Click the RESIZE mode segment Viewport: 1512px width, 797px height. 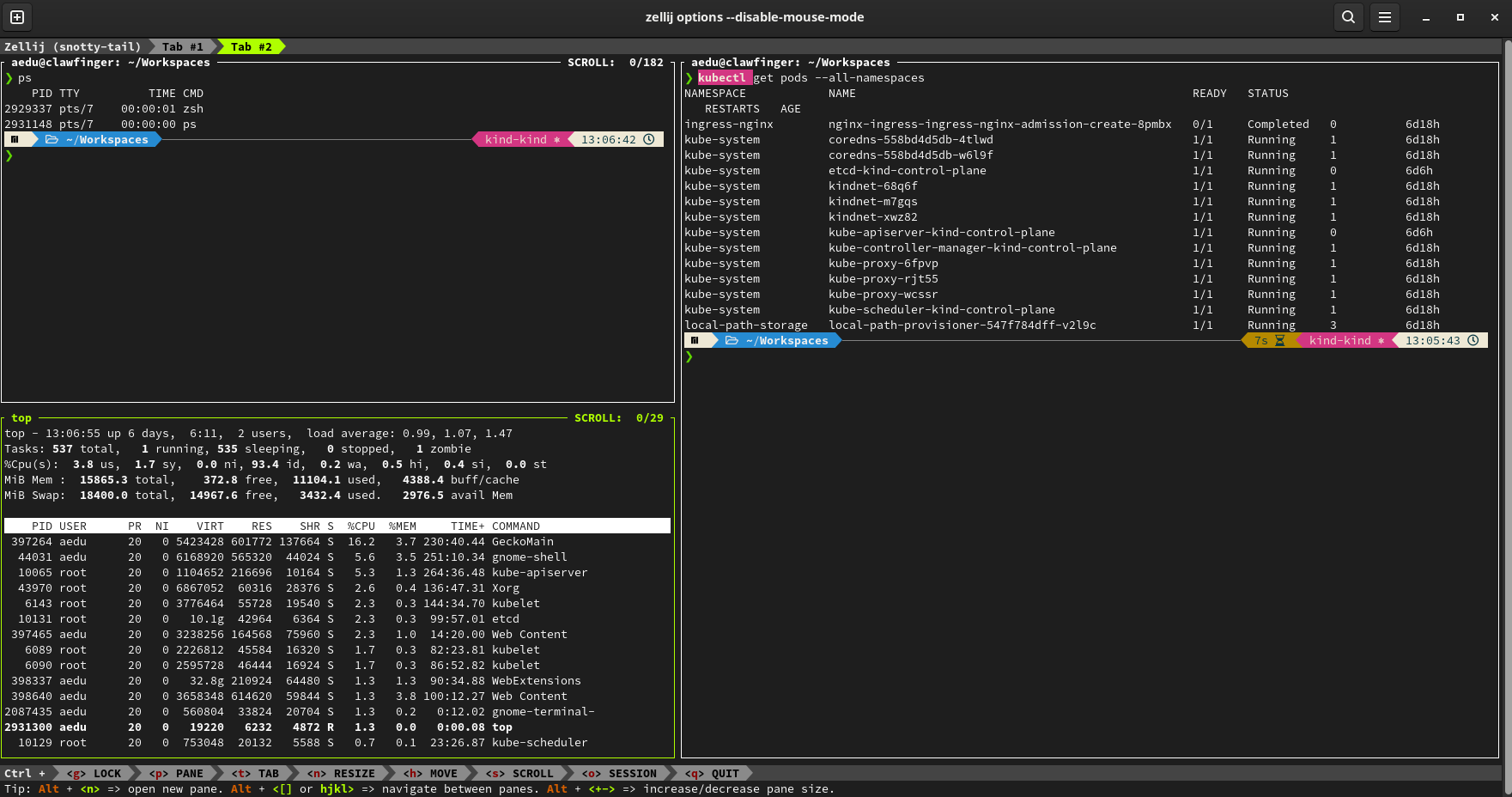tap(343, 773)
